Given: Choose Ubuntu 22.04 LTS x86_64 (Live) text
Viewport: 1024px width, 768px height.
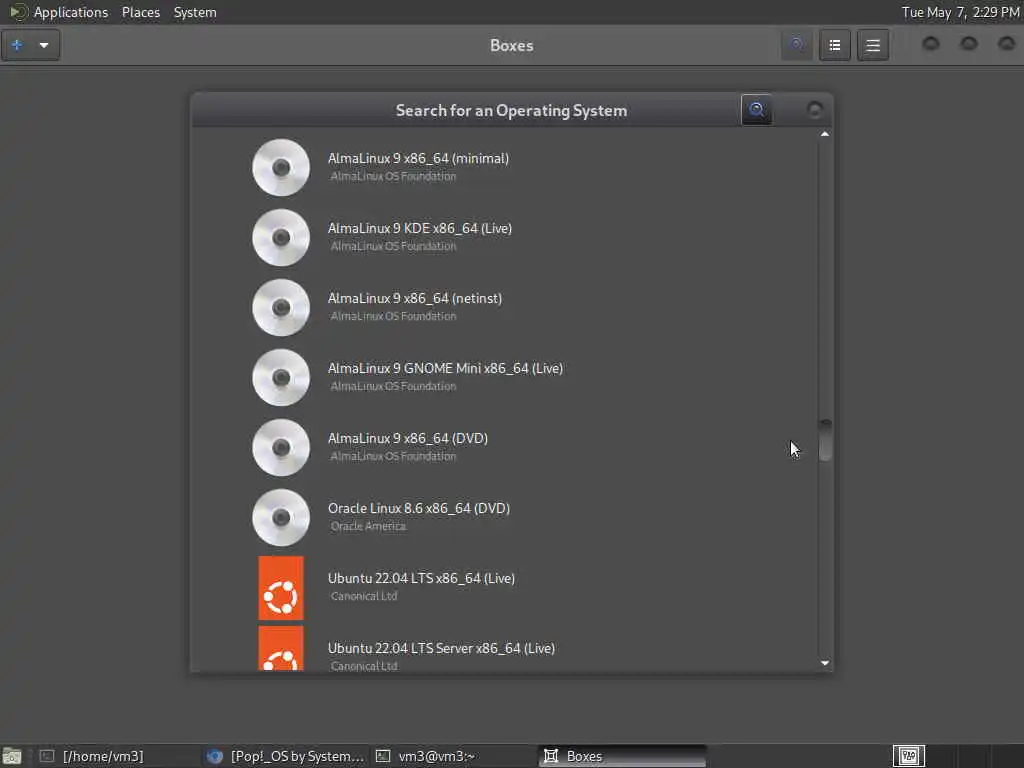Looking at the screenshot, I should click(421, 578).
